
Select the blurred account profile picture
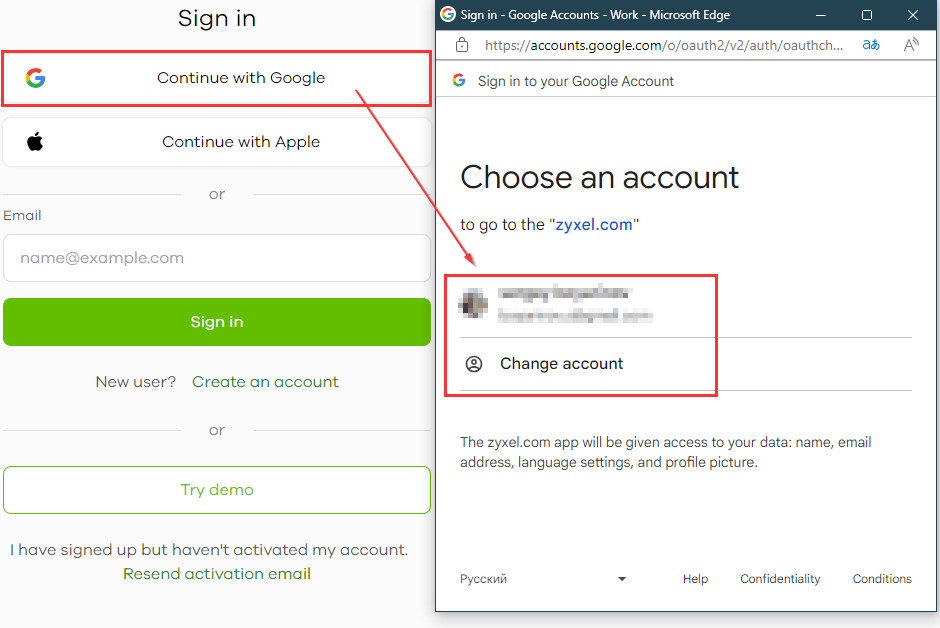473,303
